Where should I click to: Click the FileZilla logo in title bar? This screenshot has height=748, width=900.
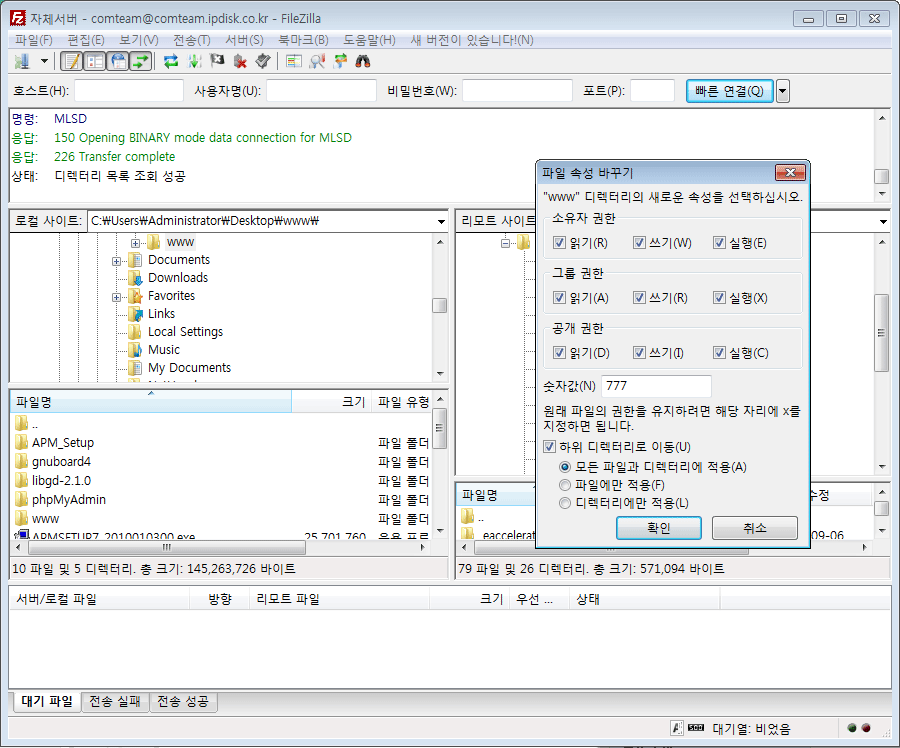tap(18, 18)
